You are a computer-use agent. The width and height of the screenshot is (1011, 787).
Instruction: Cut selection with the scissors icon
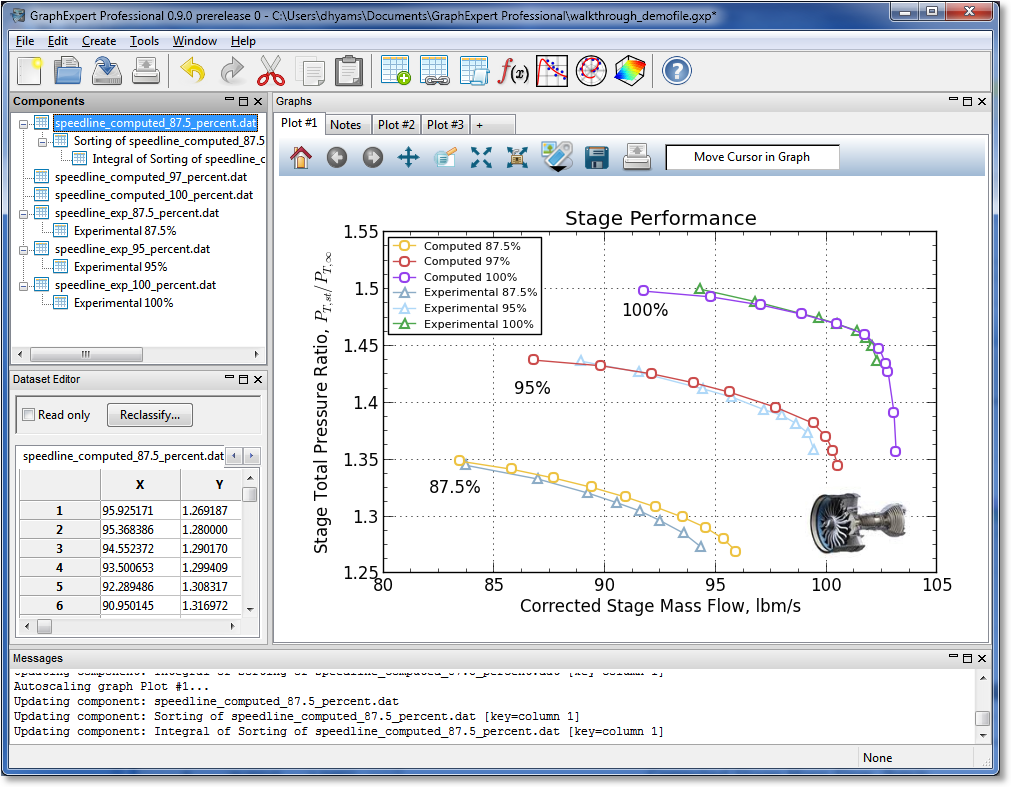point(271,71)
